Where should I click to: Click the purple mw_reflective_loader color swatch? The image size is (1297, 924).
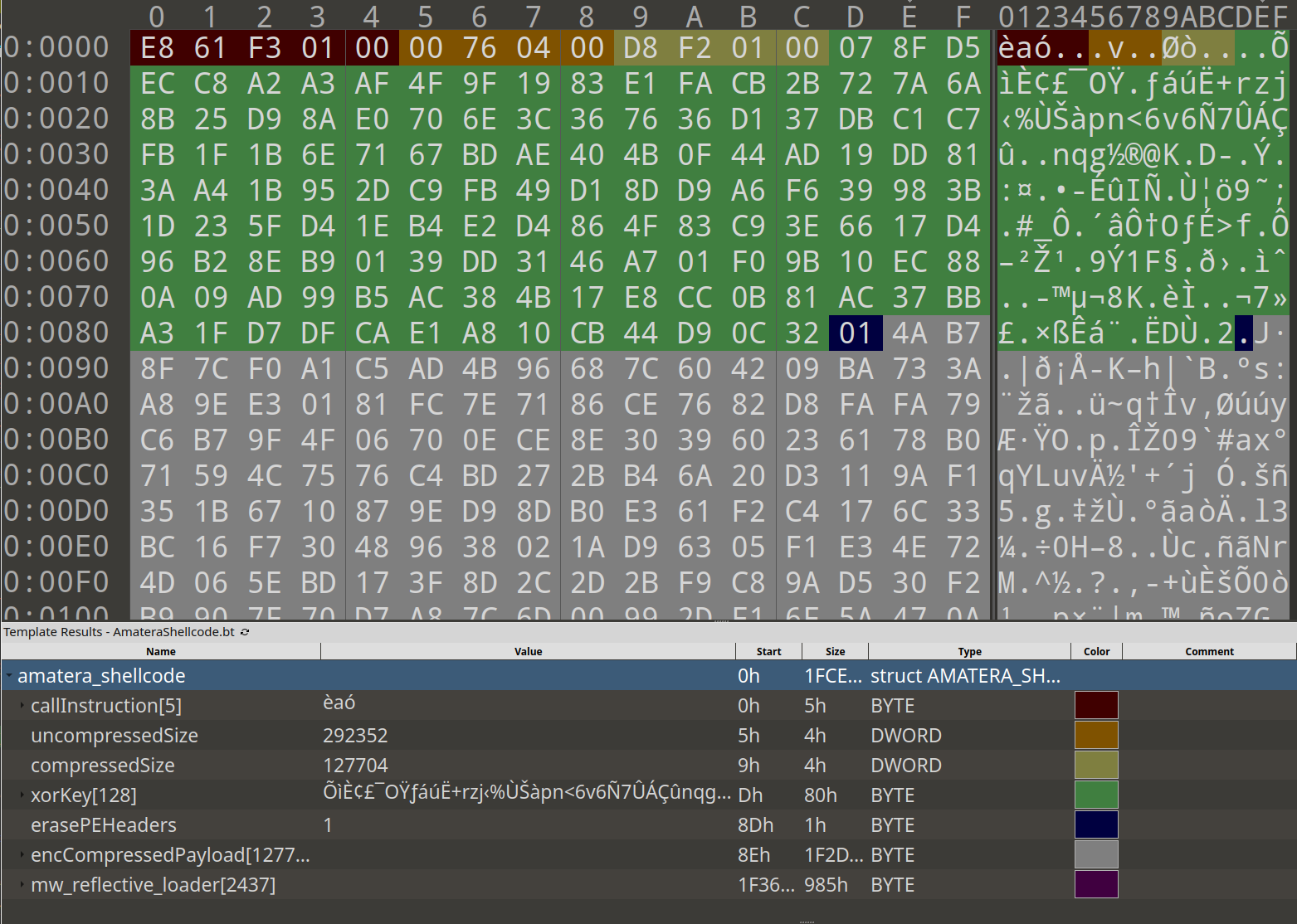(x=1096, y=884)
